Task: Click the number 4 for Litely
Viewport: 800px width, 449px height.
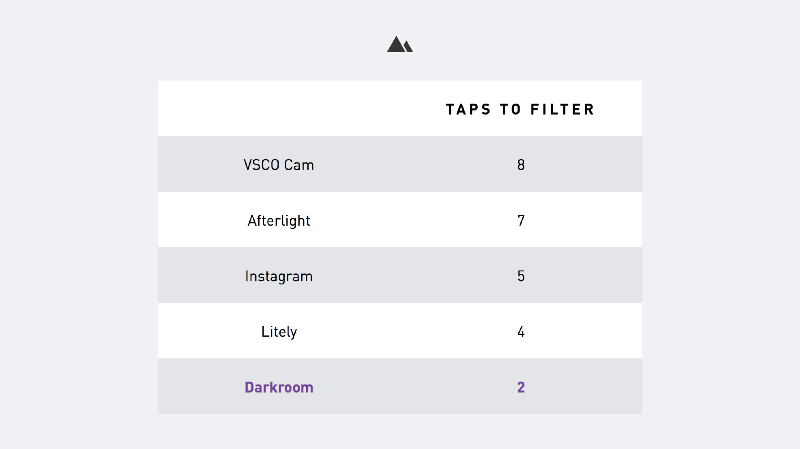Action: [x=521, y=332]
